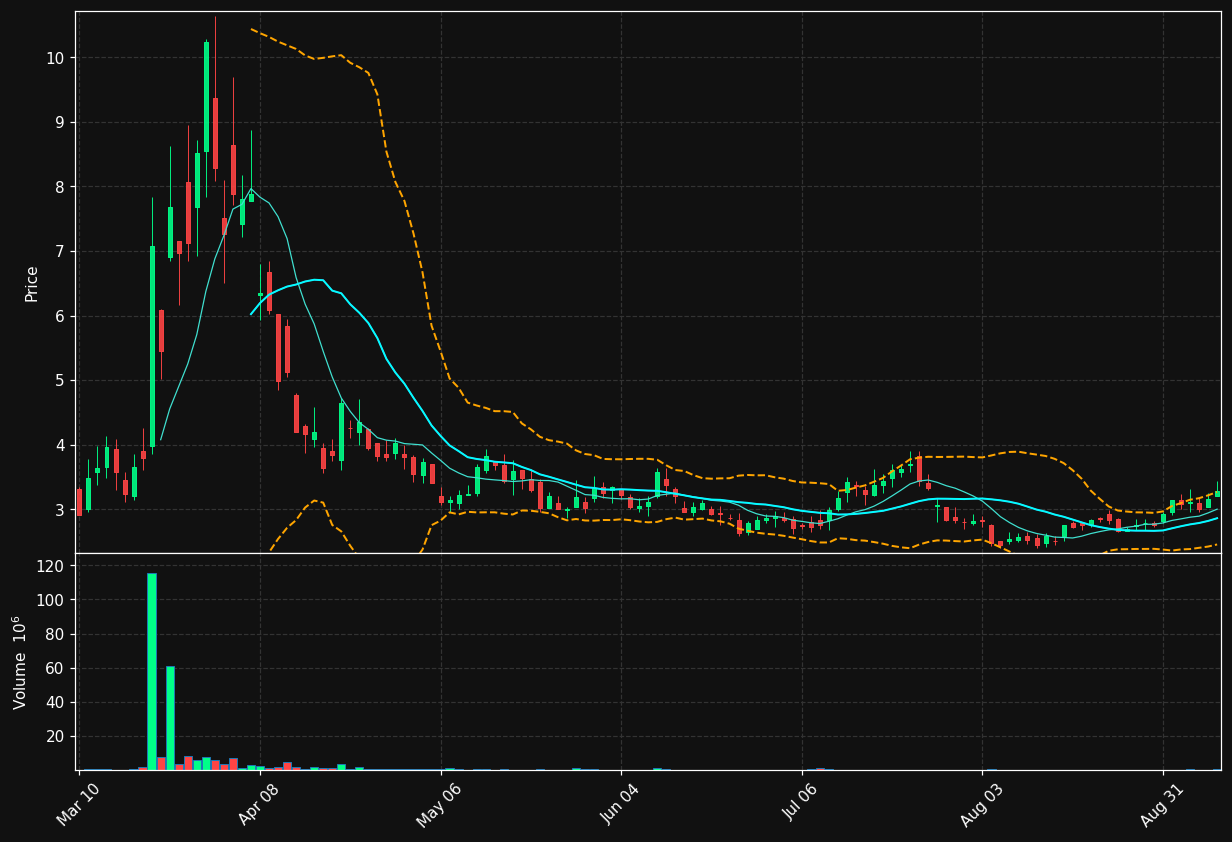Click the Price axis title
The width and height of the screenshot is (1232, 842).
(32, 283)
